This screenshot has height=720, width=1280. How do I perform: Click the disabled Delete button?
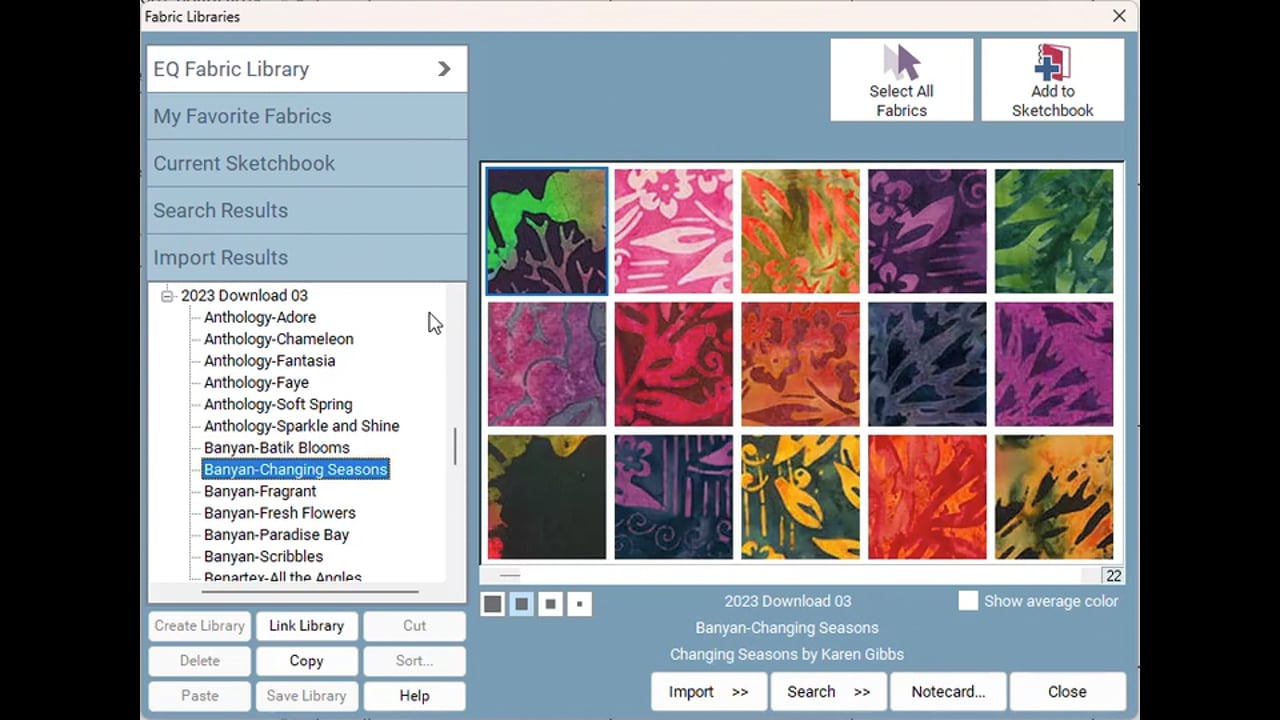[x=199, y=661]
